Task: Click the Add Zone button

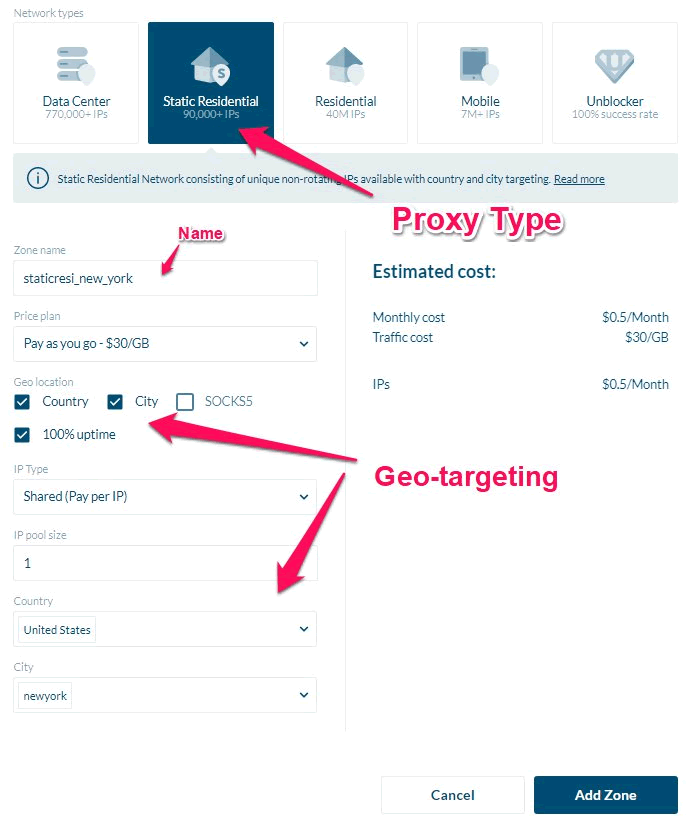Action: click(x=606, y=795)
